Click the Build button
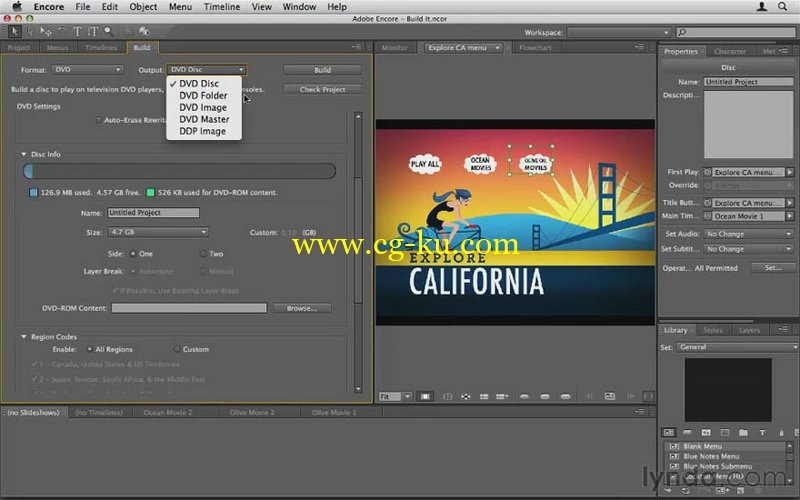The image size is (800, 500). click(322, 69)
